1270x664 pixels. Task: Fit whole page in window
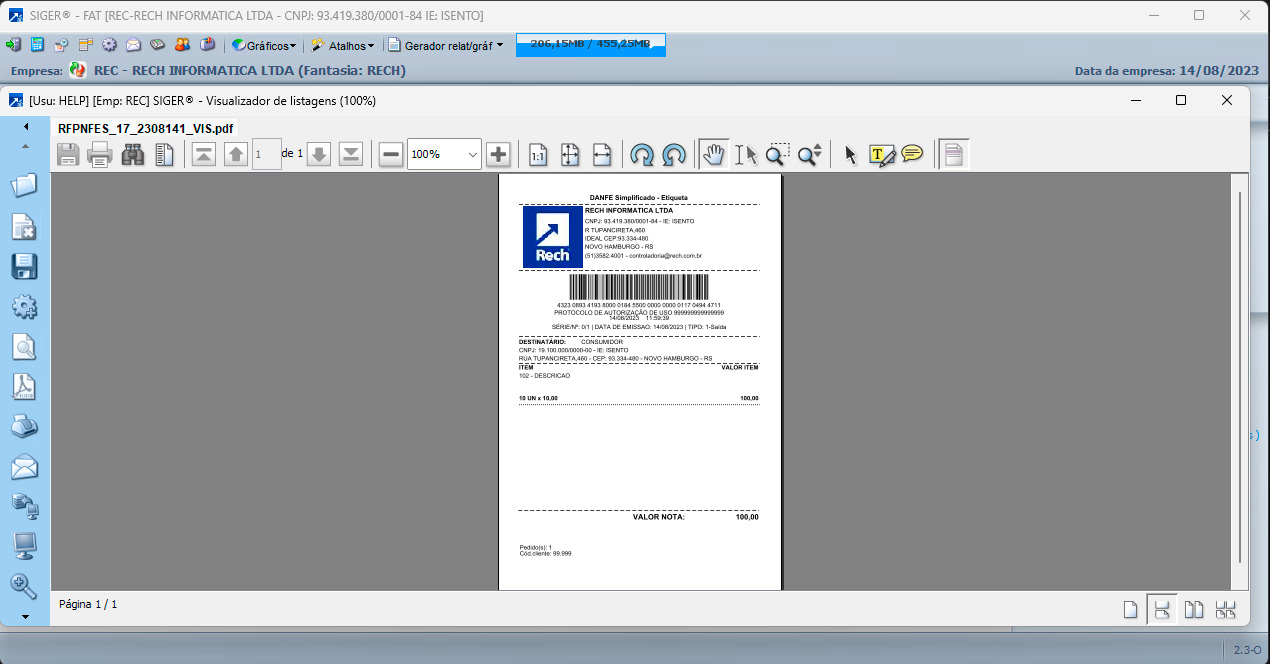tap(570, 154)
